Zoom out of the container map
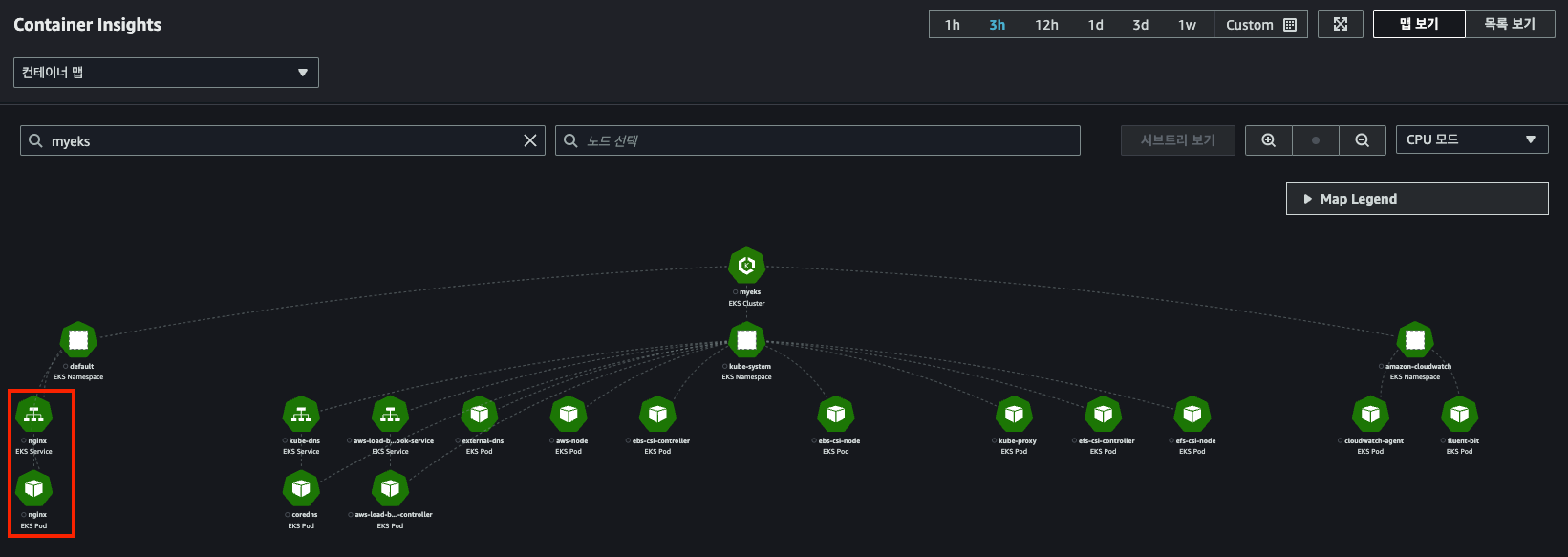 point(1363,140)
